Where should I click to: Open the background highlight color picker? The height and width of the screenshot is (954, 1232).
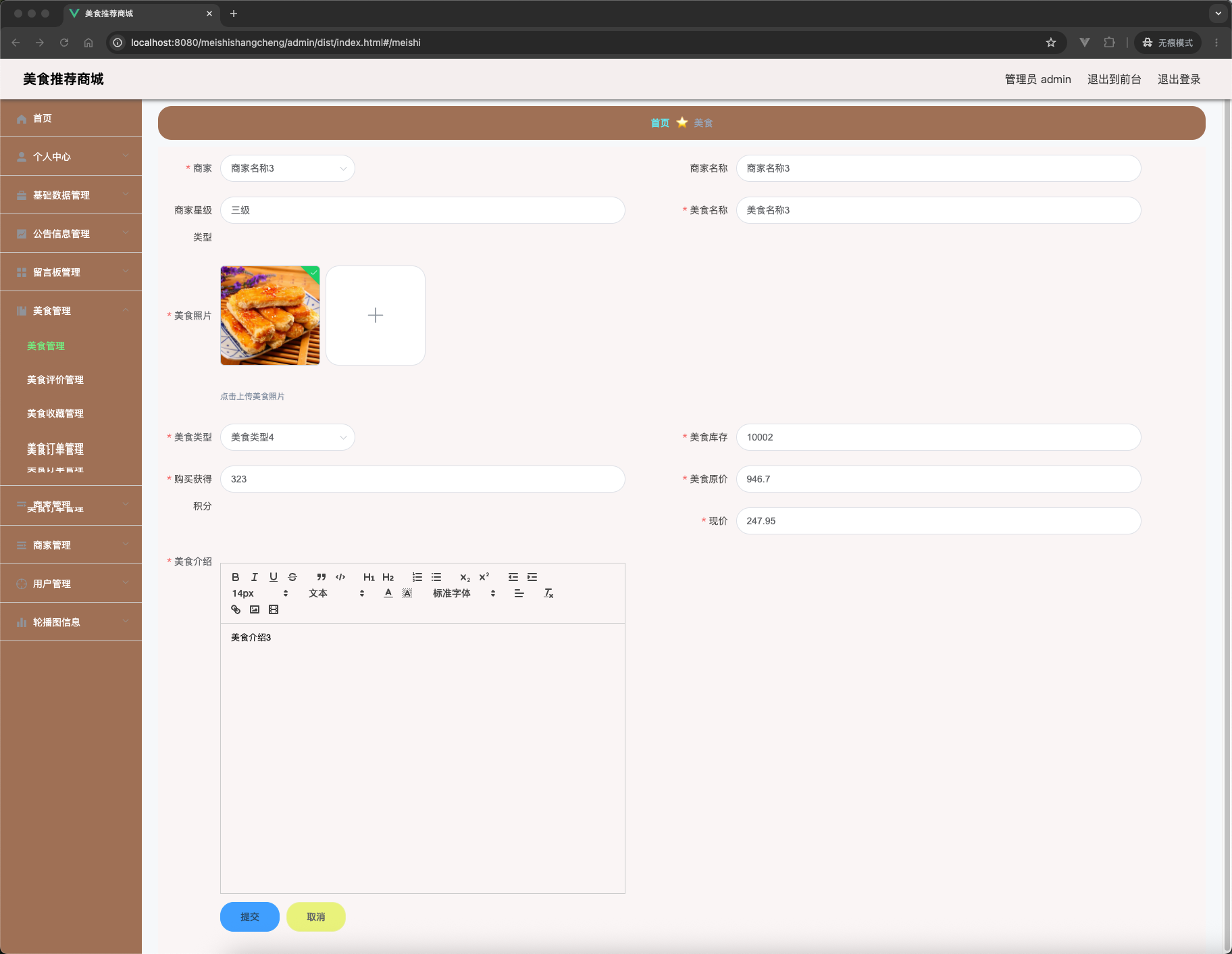[407, 593]
